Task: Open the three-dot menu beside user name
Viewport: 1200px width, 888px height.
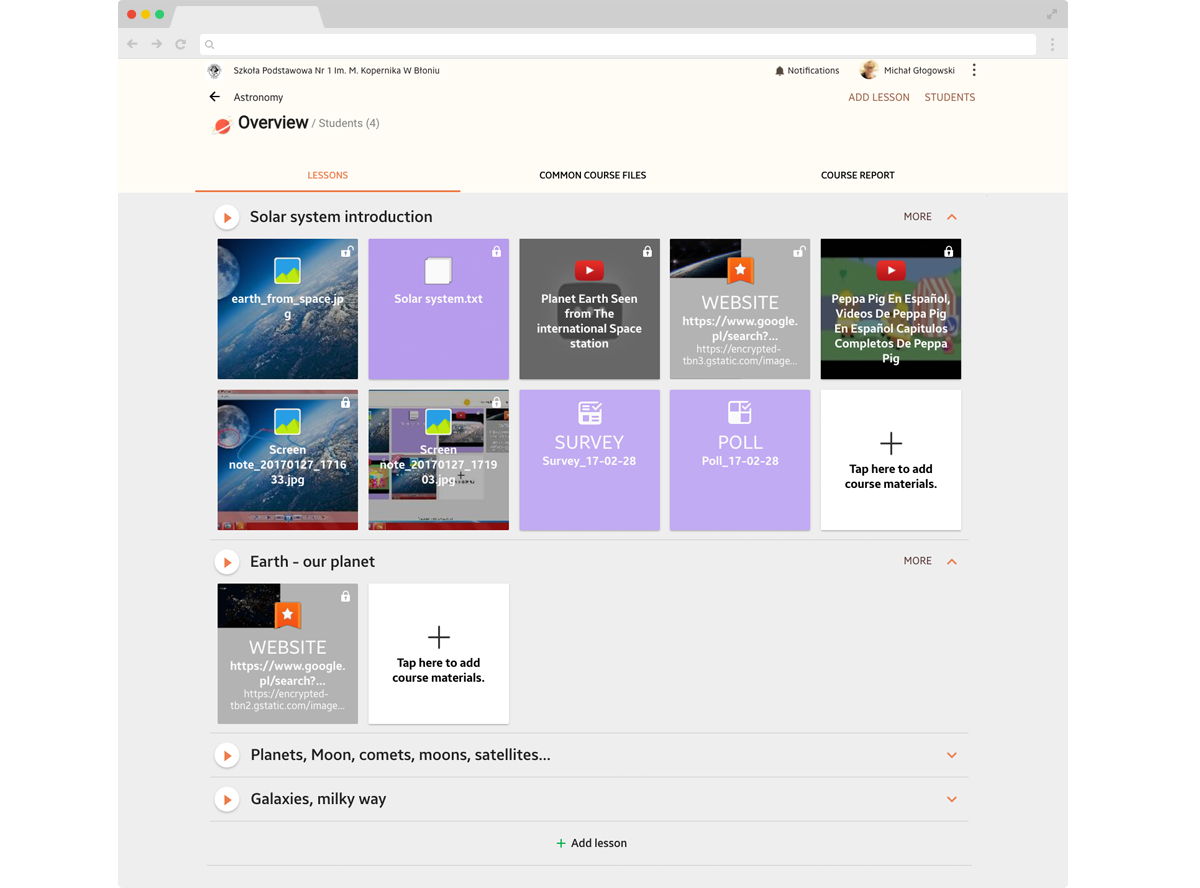Action: click(x=974, y=70)
